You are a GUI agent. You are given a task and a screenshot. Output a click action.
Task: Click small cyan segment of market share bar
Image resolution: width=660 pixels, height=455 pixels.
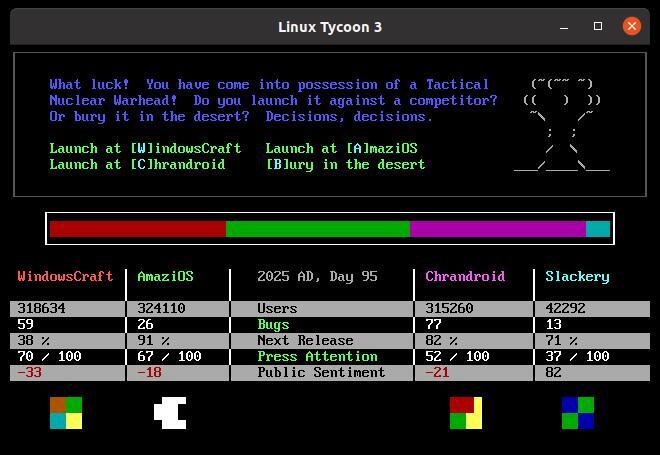[x=597, y=229]
